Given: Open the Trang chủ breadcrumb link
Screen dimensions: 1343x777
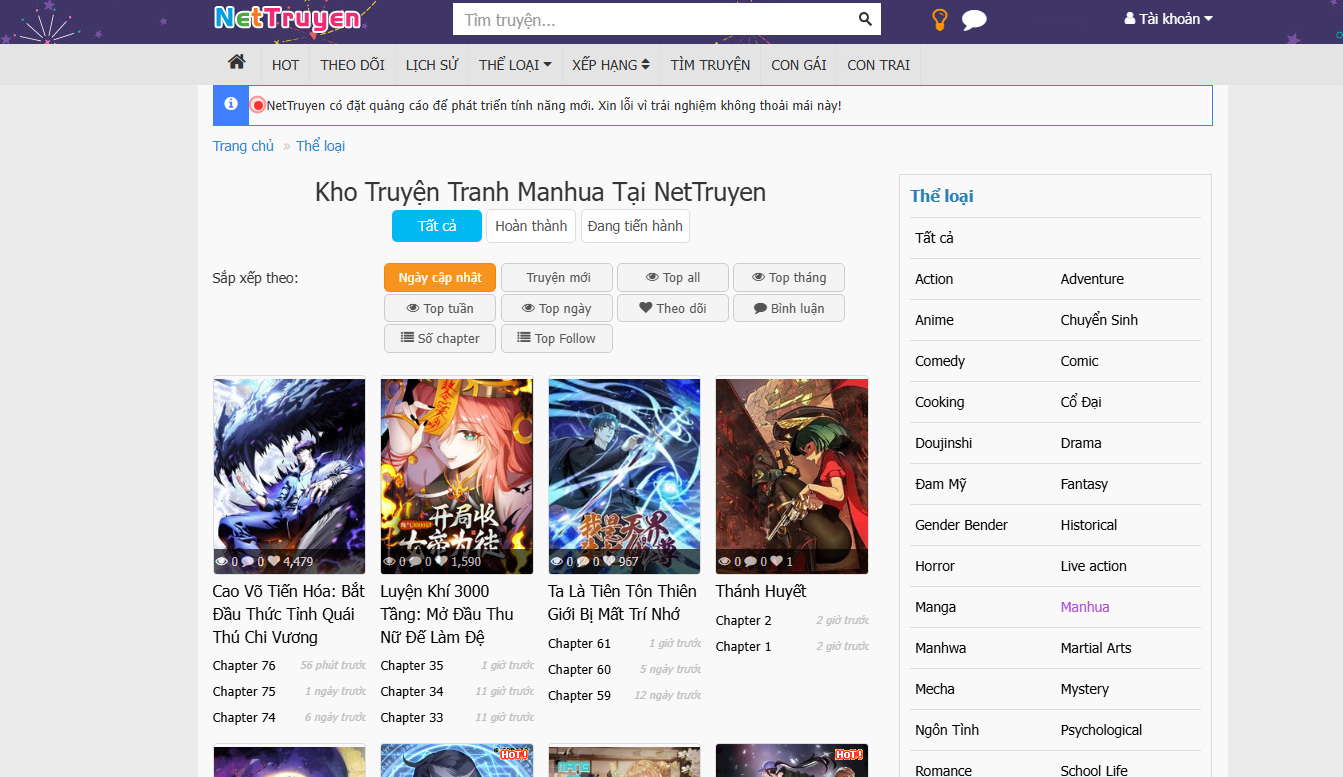Looking at the screenshot, I should coord(243,146).
